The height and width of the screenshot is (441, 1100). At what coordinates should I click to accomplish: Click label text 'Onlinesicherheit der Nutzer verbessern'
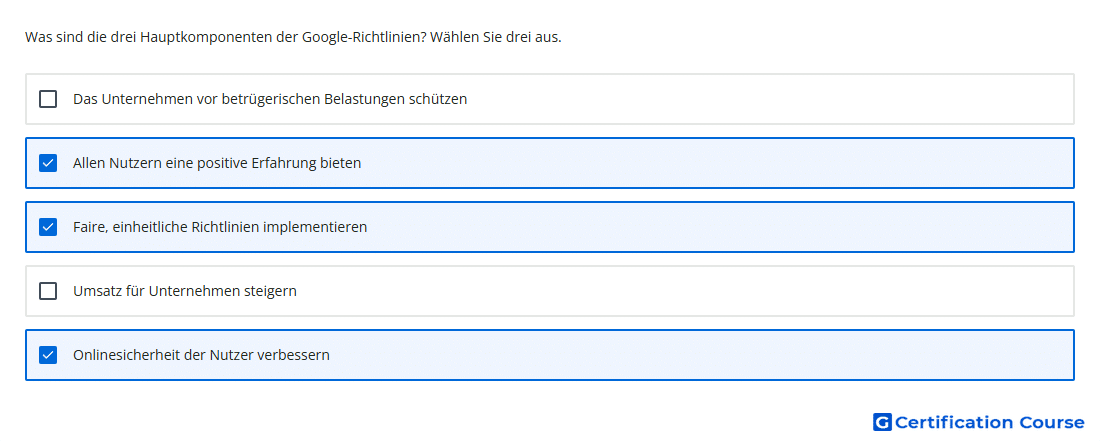[x=201, y=355]
